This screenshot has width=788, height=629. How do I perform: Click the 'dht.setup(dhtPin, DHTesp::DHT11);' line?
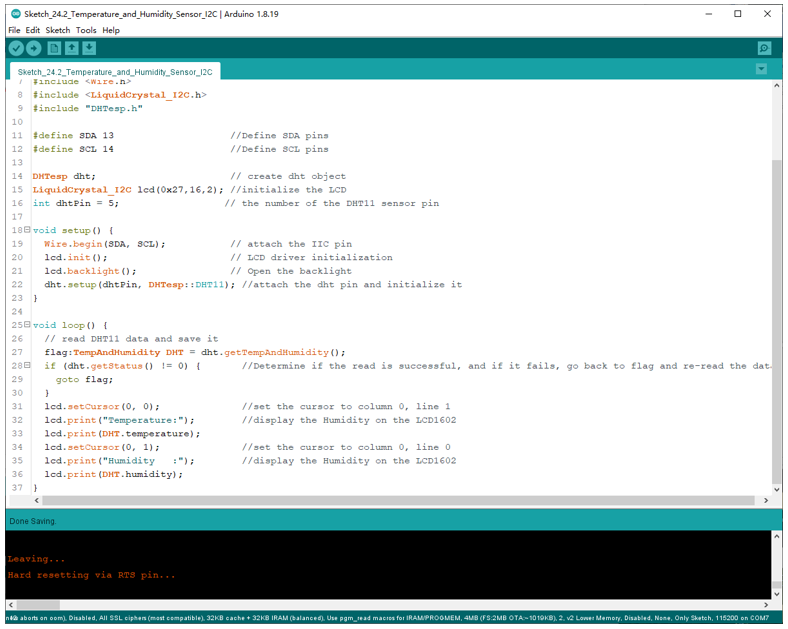139,285
